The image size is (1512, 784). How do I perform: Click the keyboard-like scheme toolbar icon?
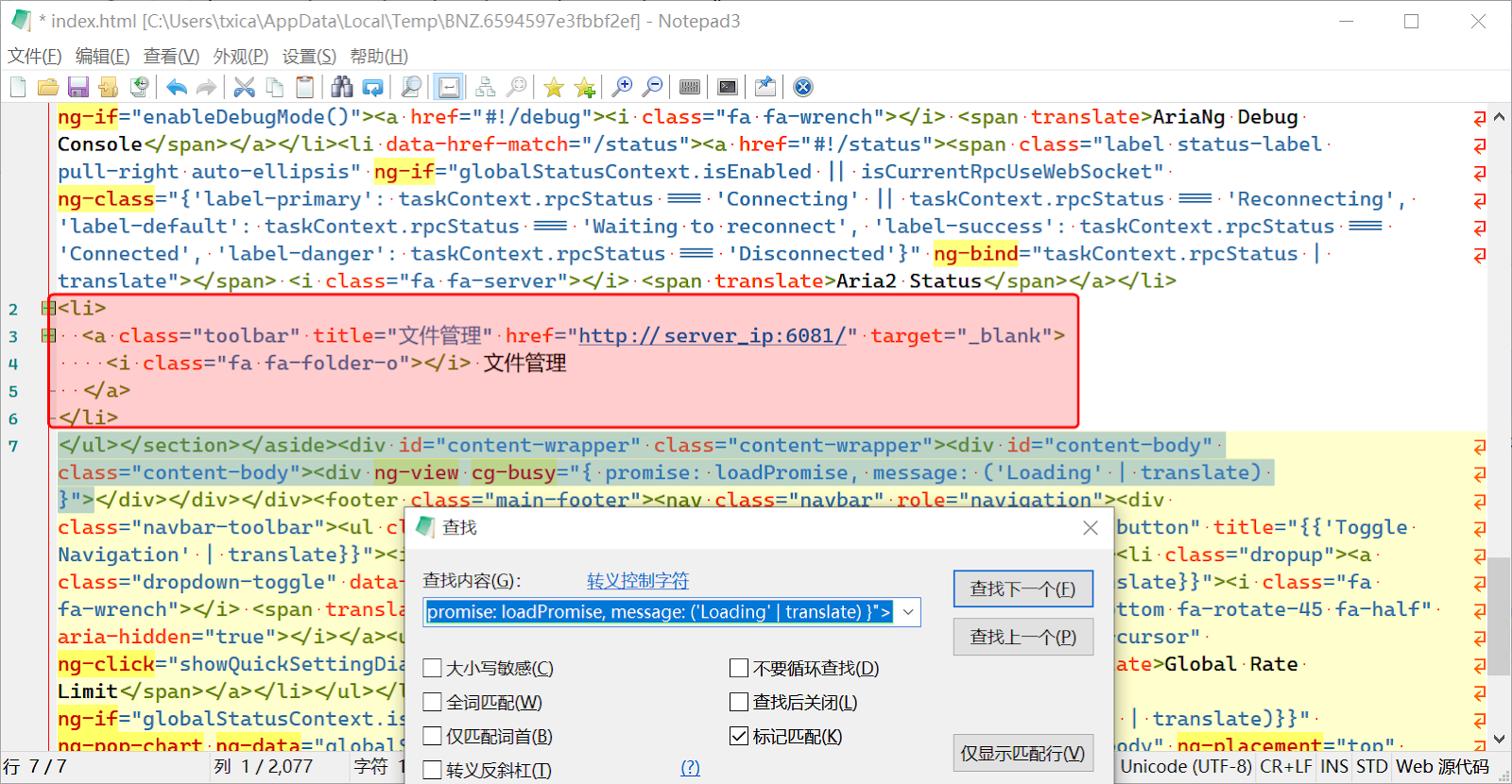coord(690,88)
